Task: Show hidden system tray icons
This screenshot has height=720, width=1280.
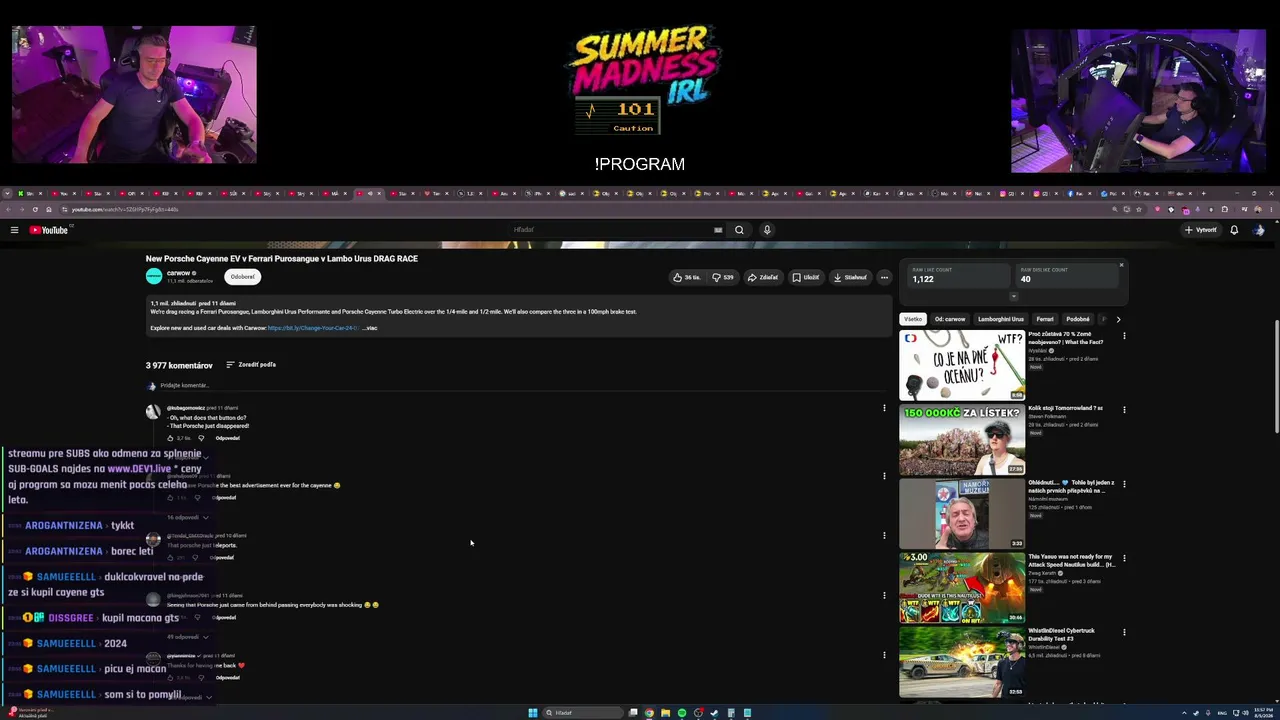Action: tap(1183, 713)
